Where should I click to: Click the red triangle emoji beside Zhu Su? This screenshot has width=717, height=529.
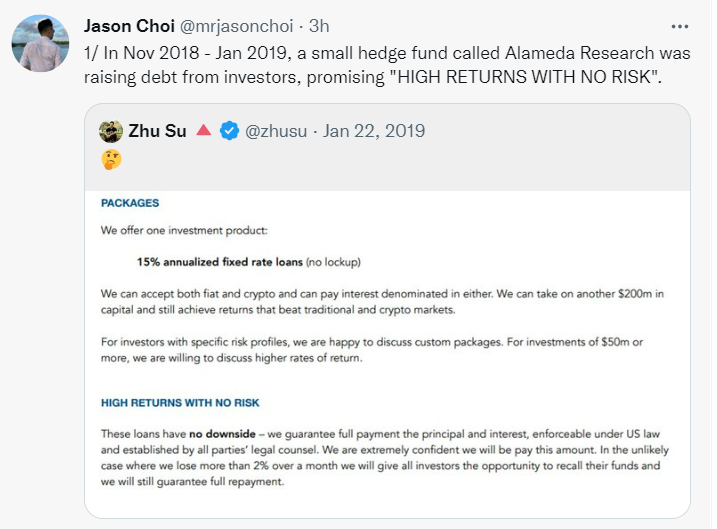[x=203, y=131]
